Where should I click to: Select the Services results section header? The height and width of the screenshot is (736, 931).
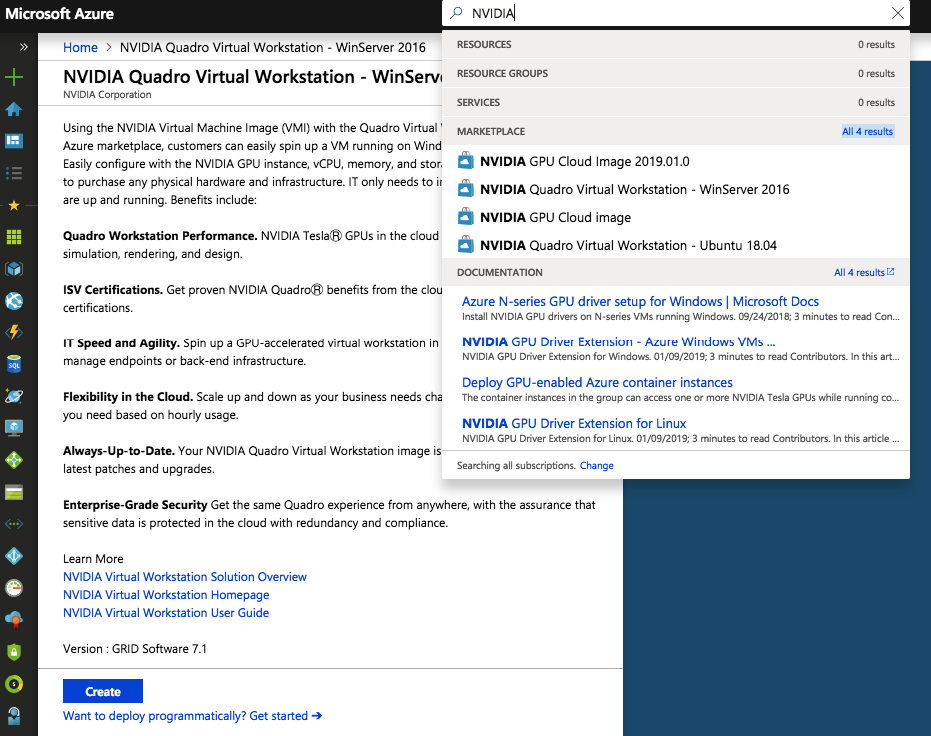click(x=676, y=103)
